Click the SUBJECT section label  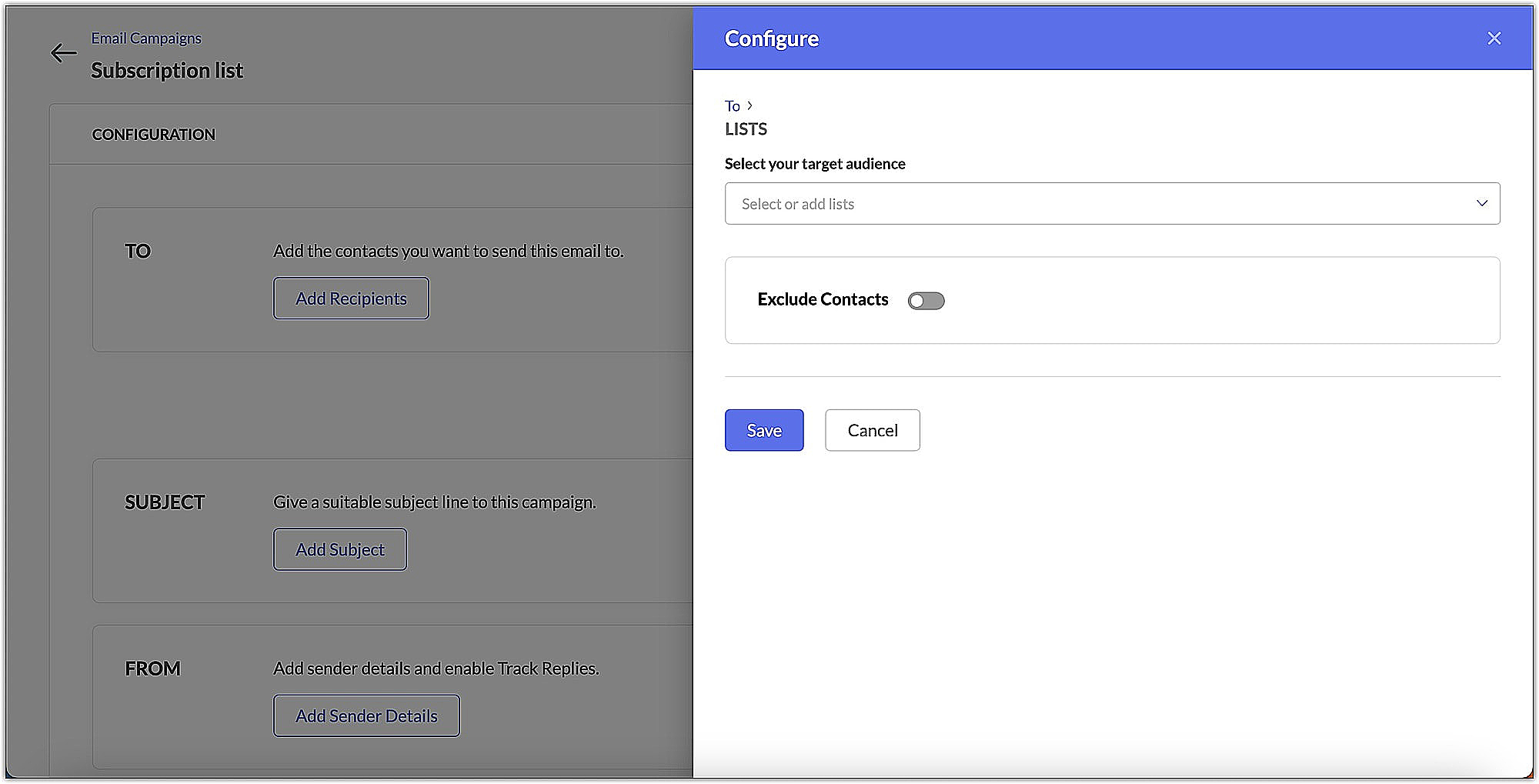[x=165, y=502]
